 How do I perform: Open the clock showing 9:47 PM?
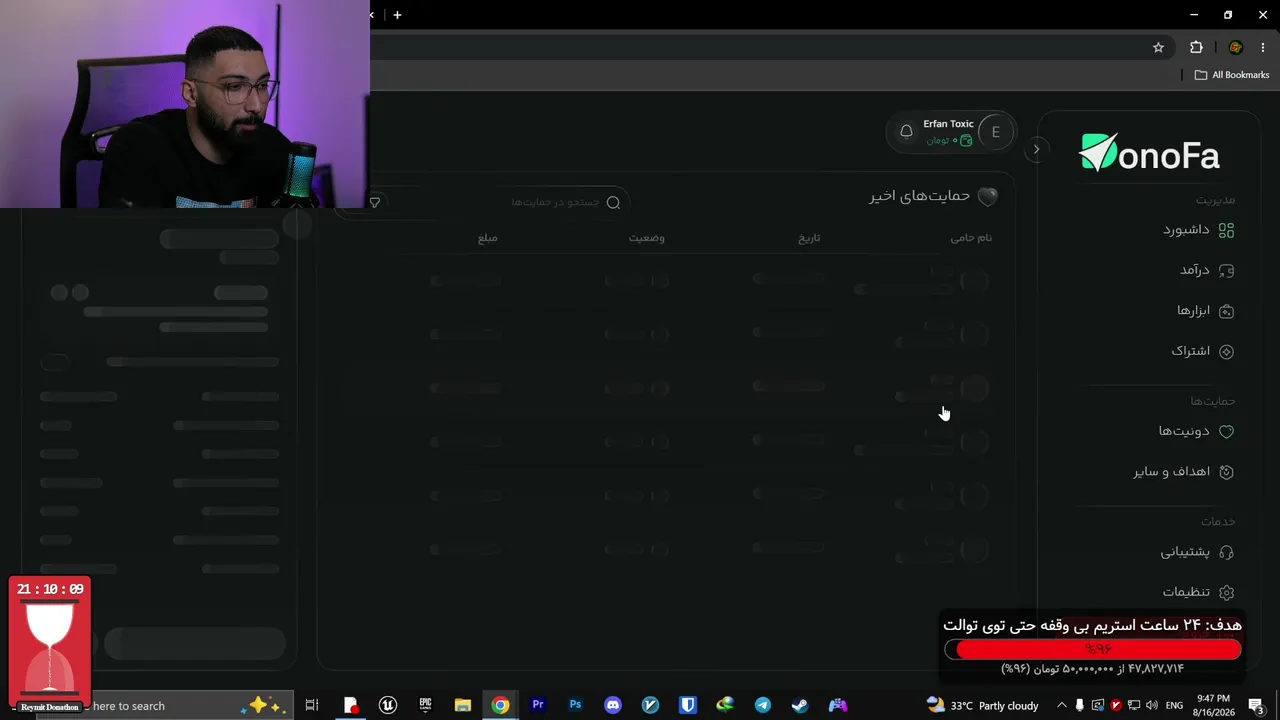point(1212,705)
